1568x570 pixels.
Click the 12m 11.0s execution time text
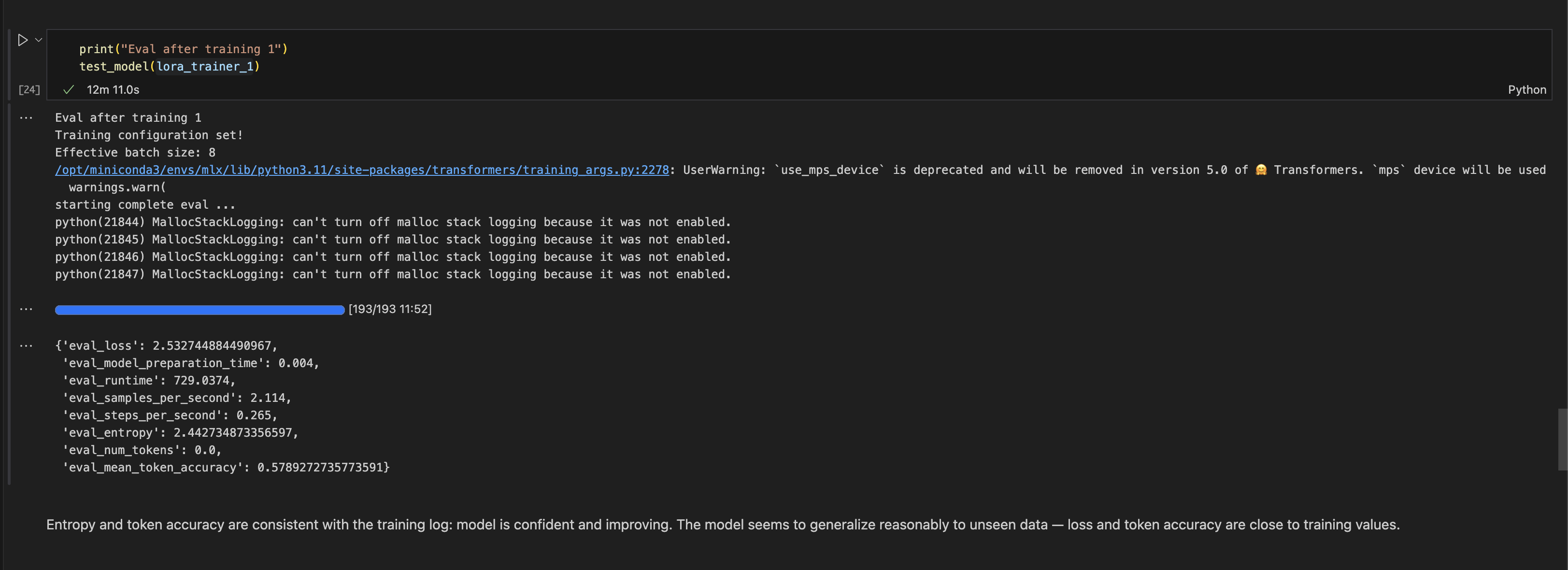(x=113, y=89)
